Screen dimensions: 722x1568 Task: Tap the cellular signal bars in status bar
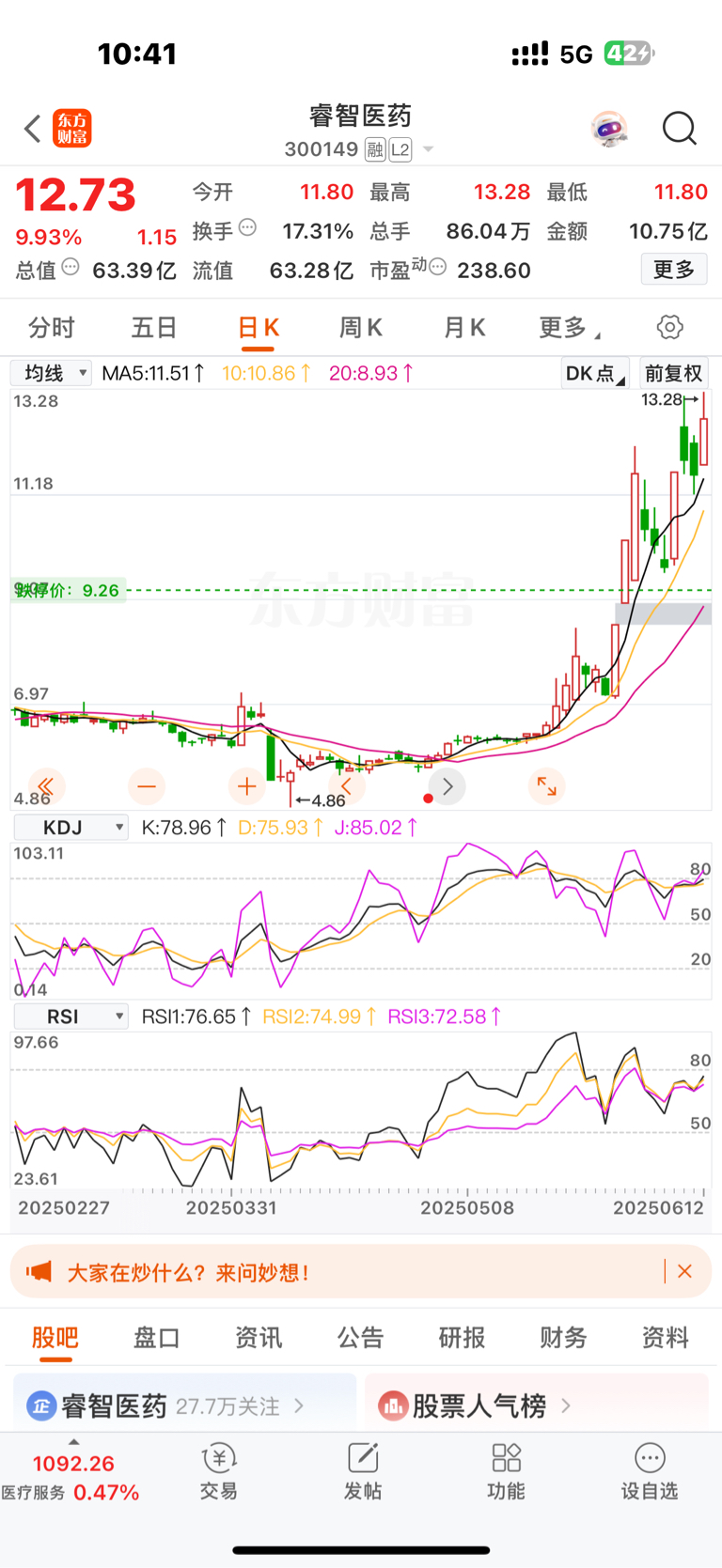click(x=529, y=54)
